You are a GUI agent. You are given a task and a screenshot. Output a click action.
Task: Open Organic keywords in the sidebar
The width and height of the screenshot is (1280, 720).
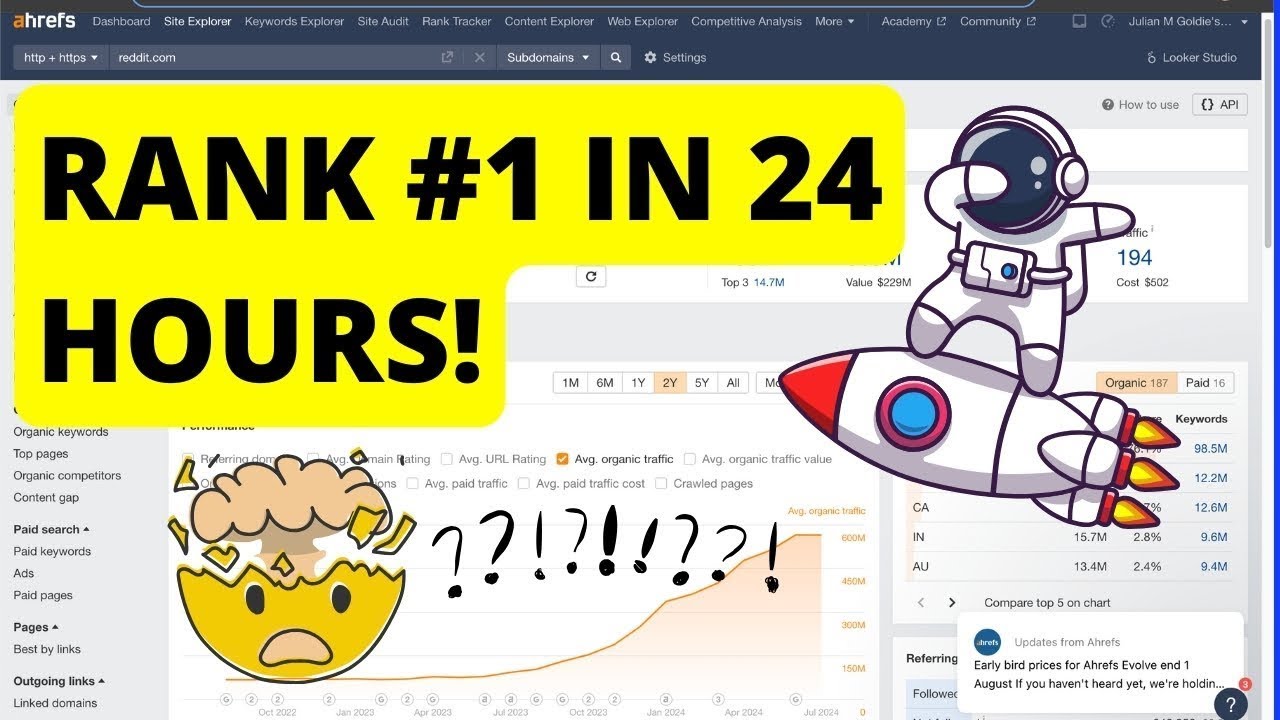(x=61, y=432)
